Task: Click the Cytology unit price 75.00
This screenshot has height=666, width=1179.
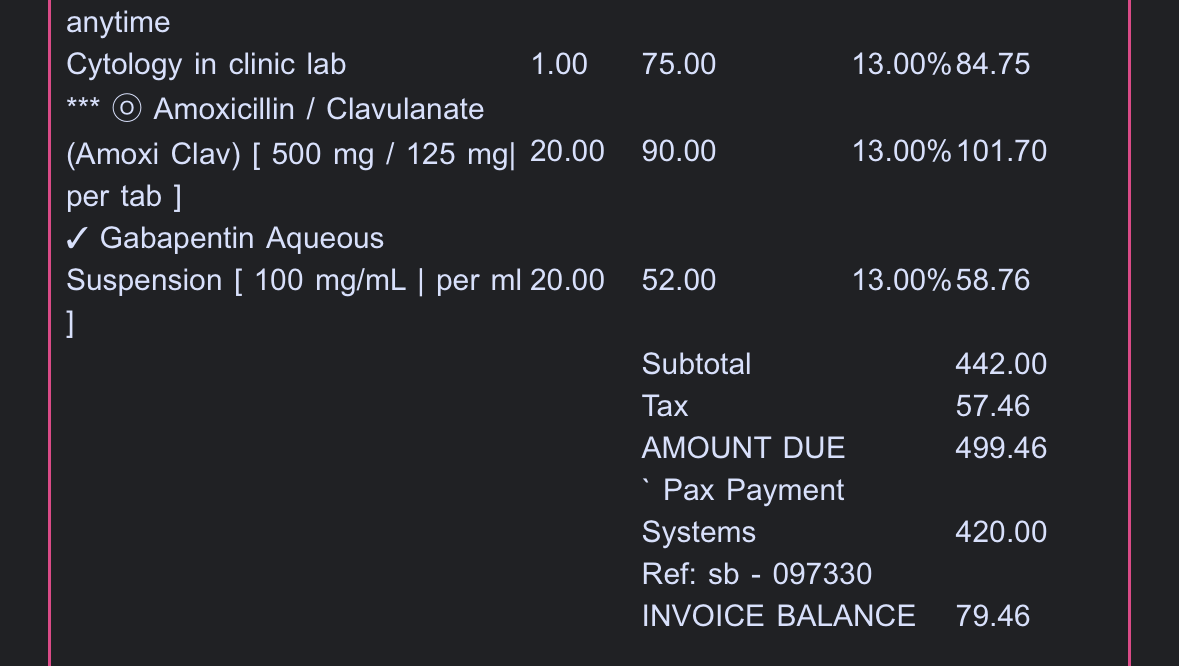Action: 679,65
